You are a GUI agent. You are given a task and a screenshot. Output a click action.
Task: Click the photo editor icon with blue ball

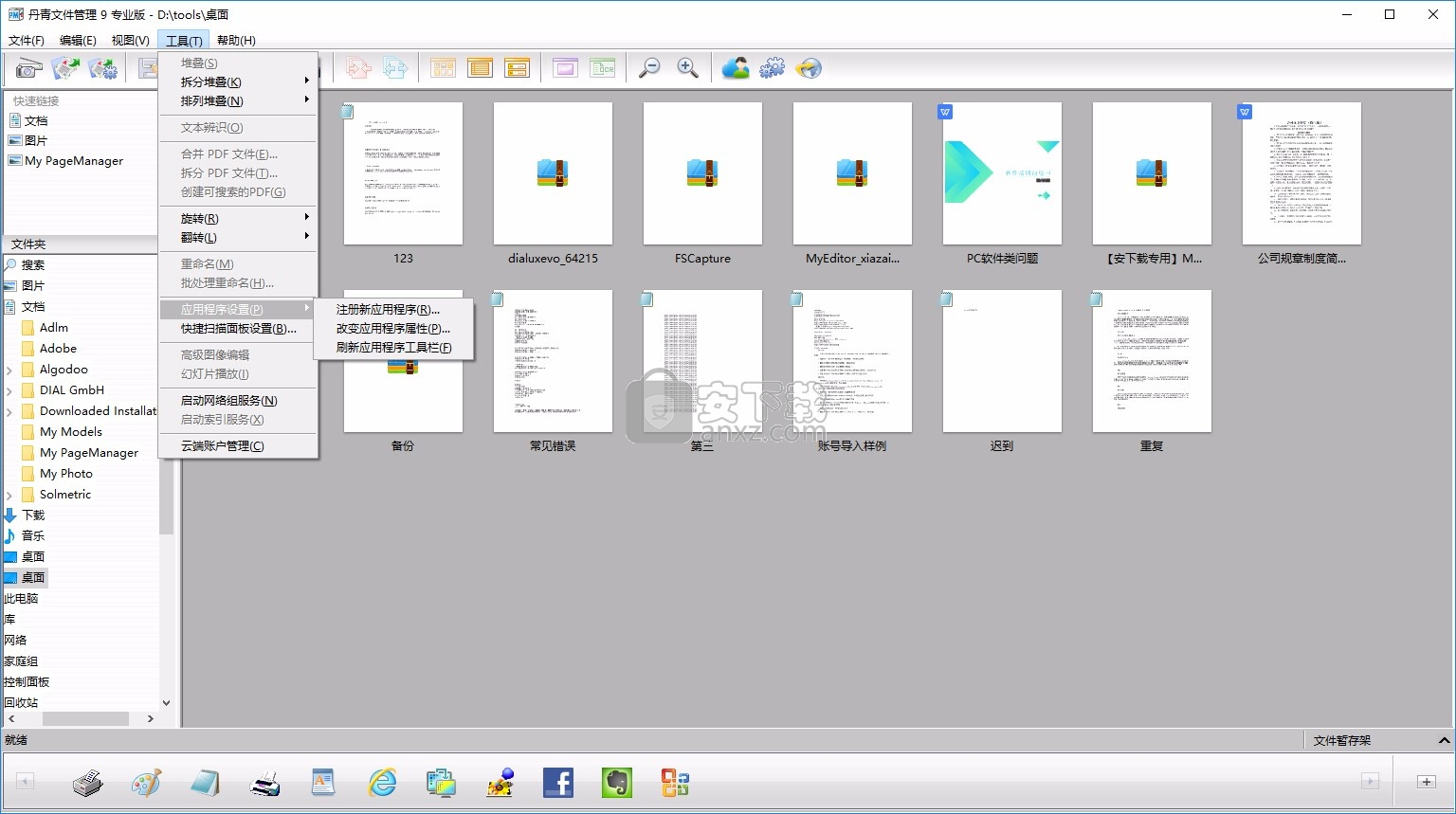(x=500, y=782)
